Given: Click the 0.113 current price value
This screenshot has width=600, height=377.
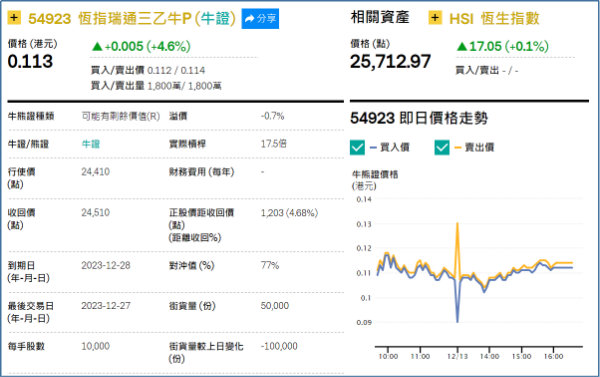Looking at the screenshot, I should click(x=30, y=61).
